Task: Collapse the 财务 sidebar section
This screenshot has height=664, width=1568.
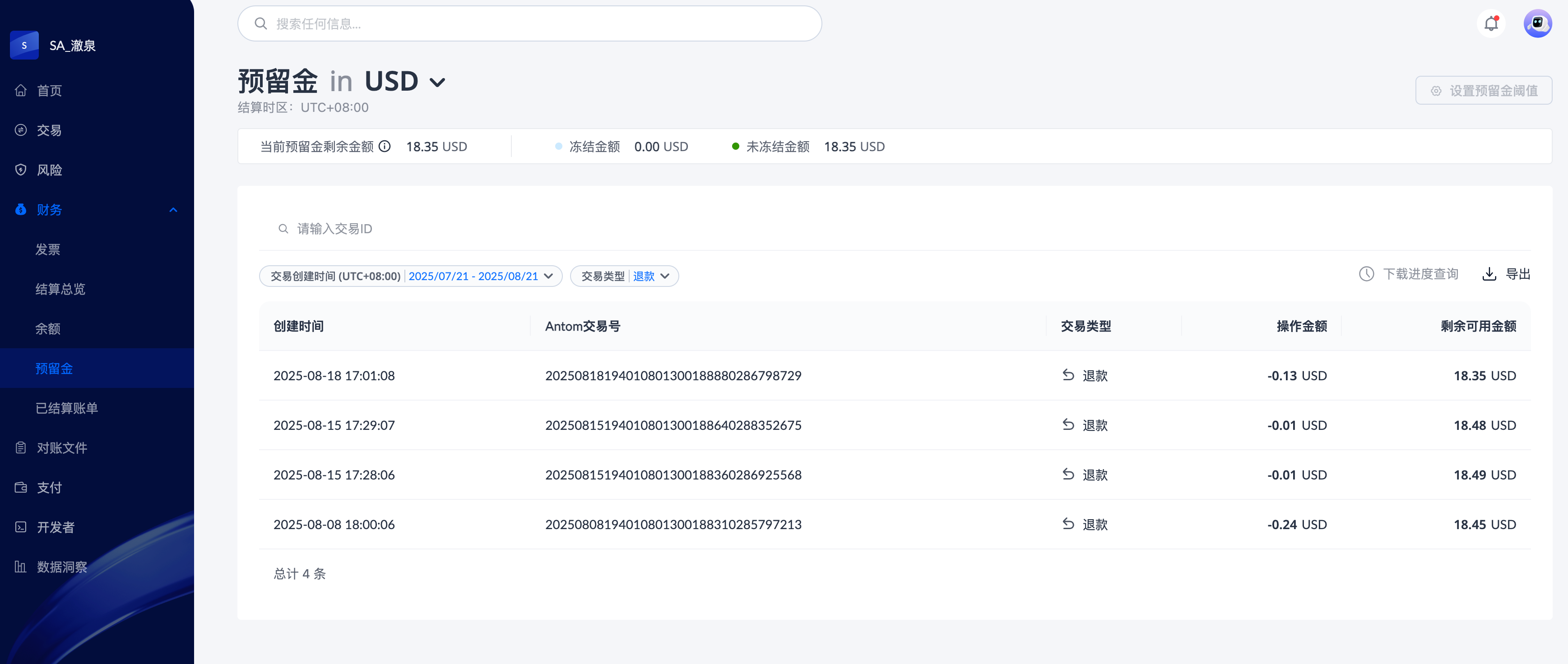Action: click(173, 210)
